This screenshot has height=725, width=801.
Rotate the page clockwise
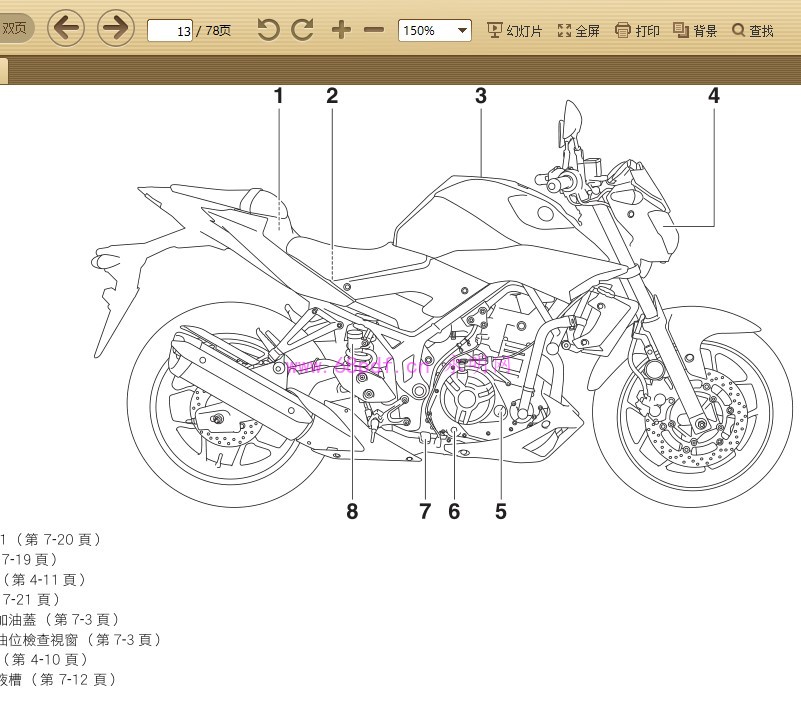click(303, 30)
